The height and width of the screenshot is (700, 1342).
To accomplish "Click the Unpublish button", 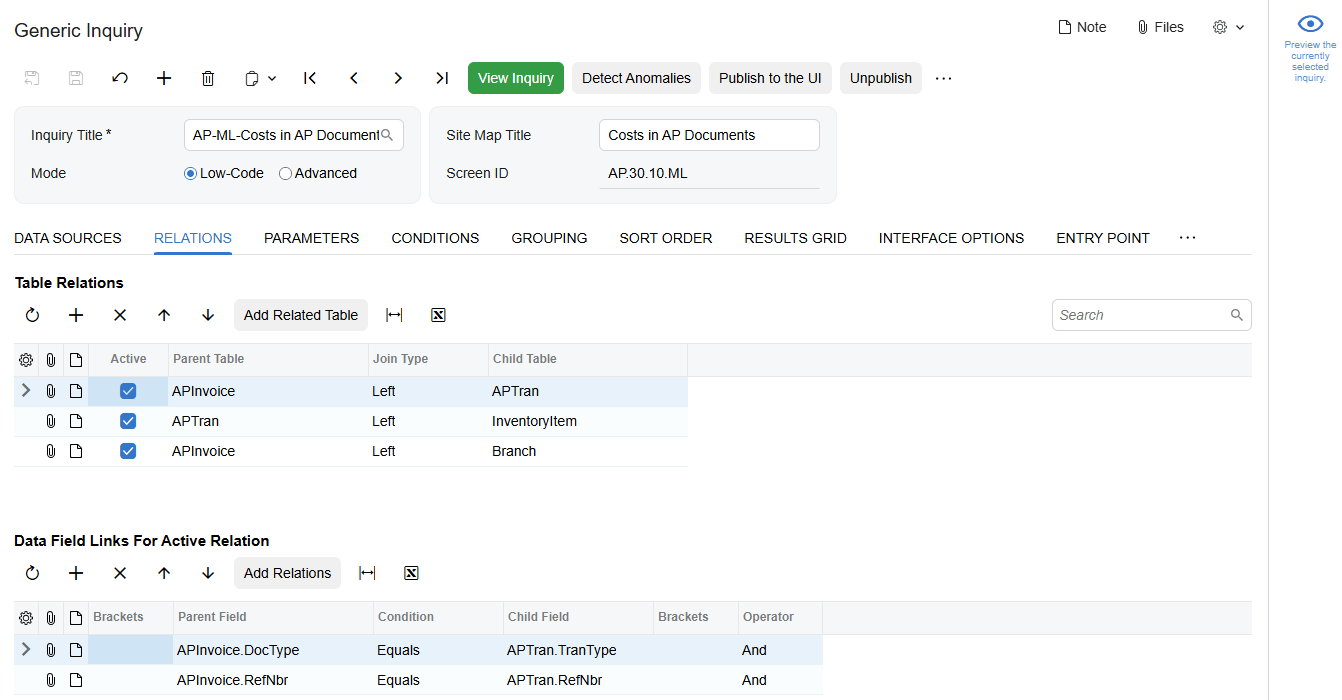I will tap(881, 78).
